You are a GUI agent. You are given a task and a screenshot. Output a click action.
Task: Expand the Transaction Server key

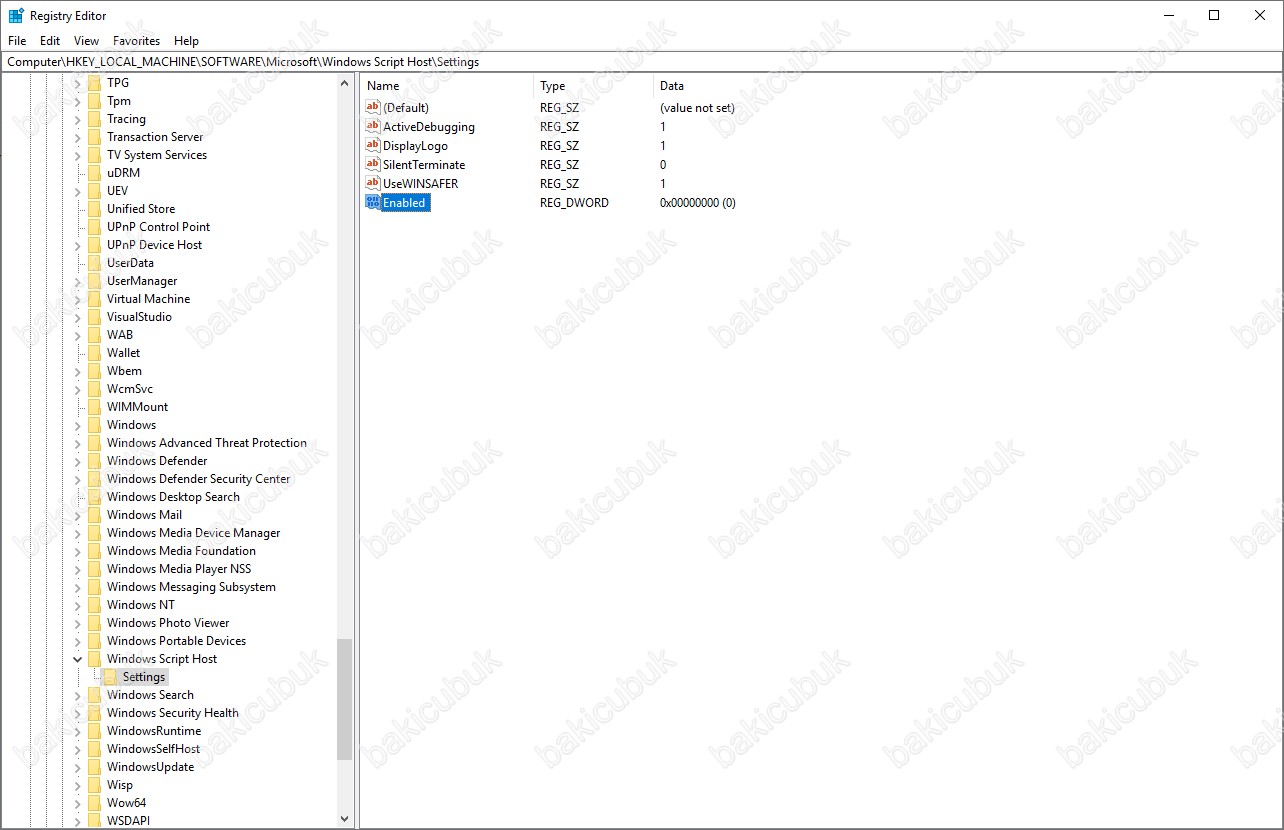(78, 137)
